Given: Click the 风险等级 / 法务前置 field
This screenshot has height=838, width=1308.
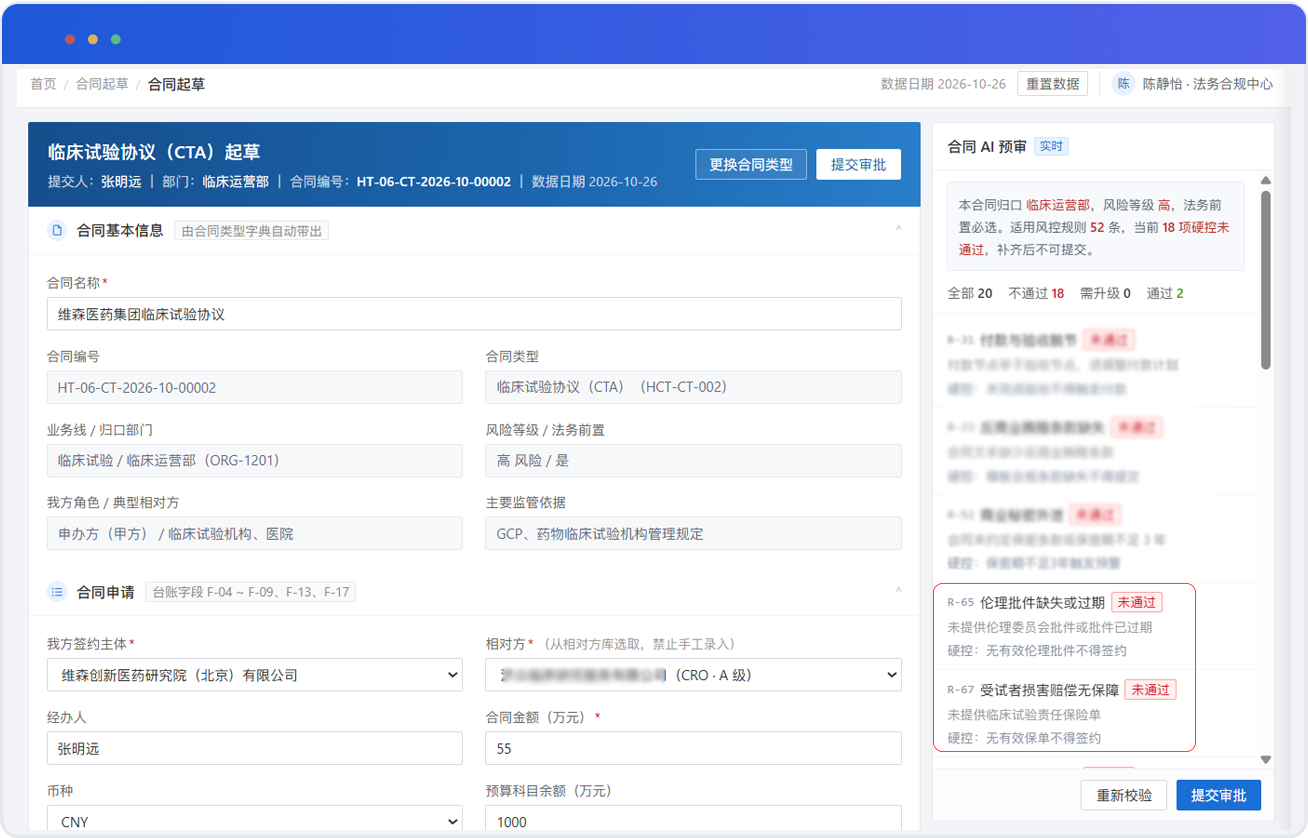Looking at the screenshot, I should [693, 460].
